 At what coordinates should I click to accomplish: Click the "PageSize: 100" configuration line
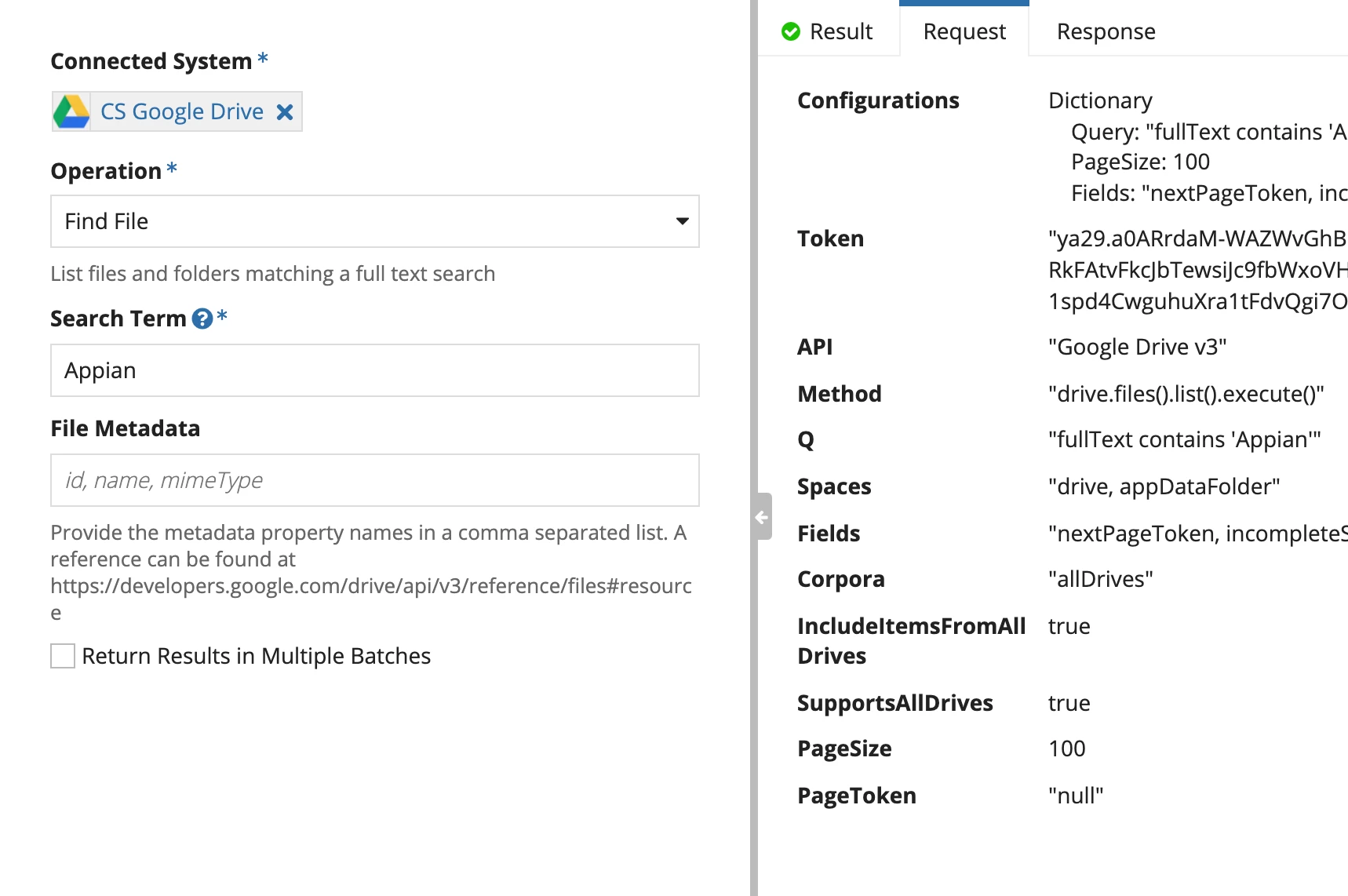[1140, 162]
